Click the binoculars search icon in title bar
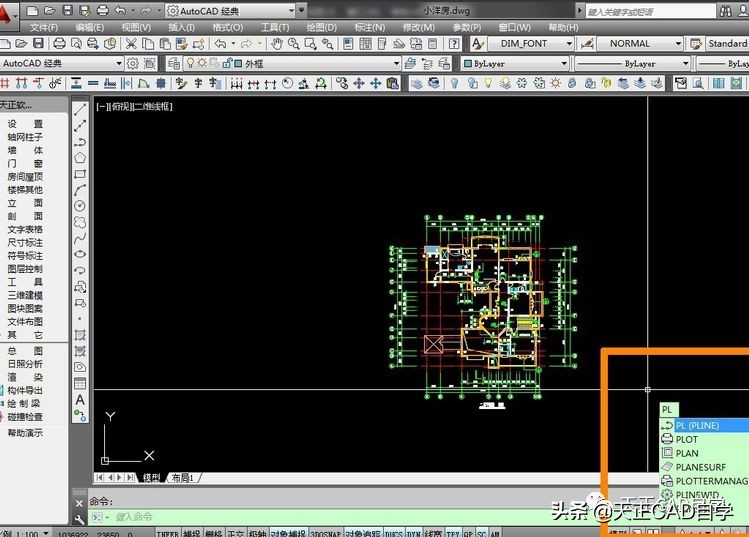This screenshot has width=749, height=537. 725,11
